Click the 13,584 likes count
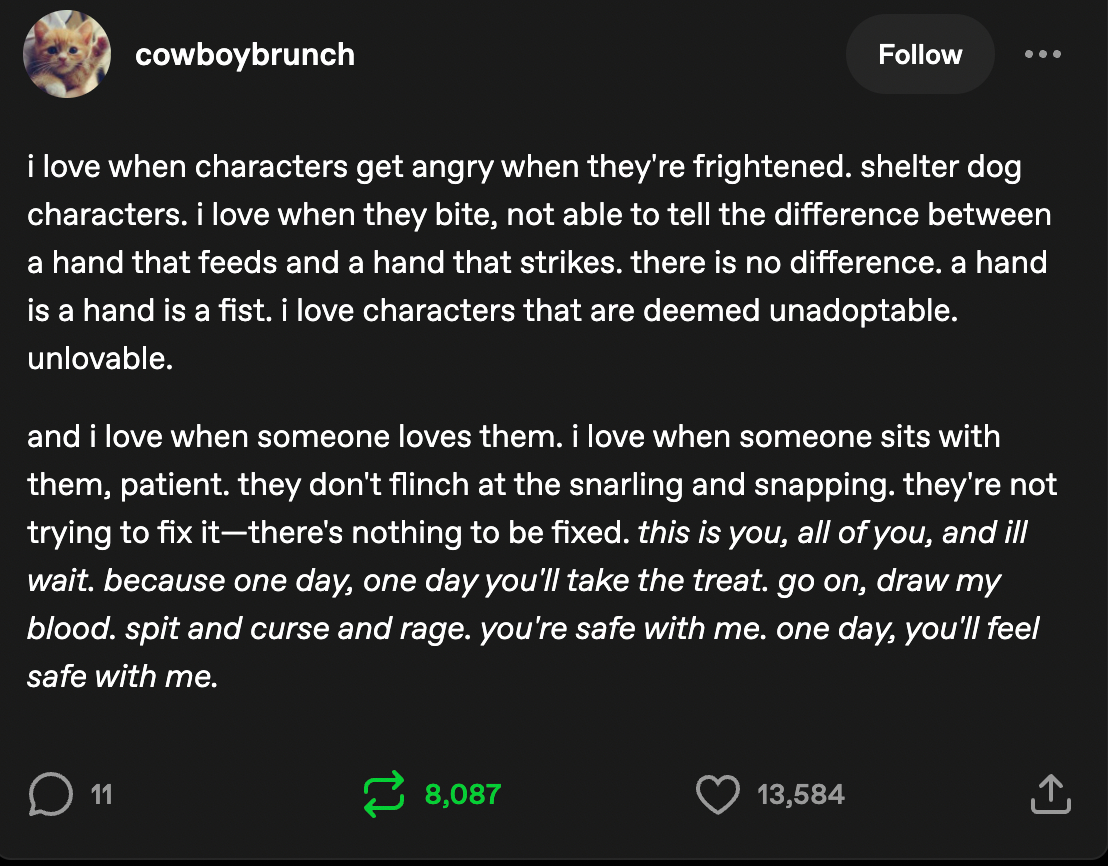This screenshot has height=866, width=1108. [x=801, y=795]
